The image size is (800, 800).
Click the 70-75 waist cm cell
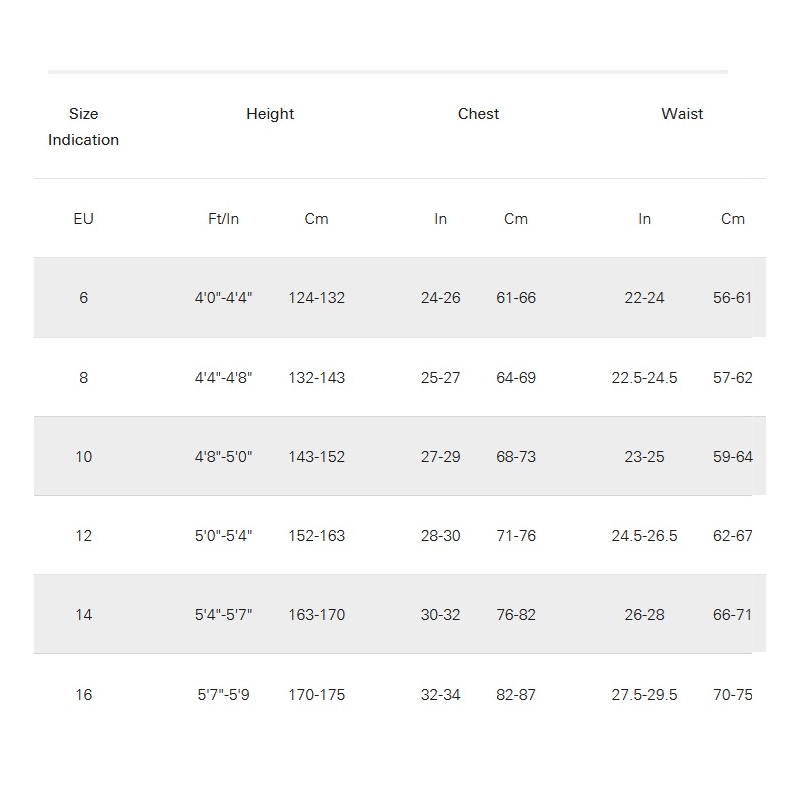coord(733,695)
